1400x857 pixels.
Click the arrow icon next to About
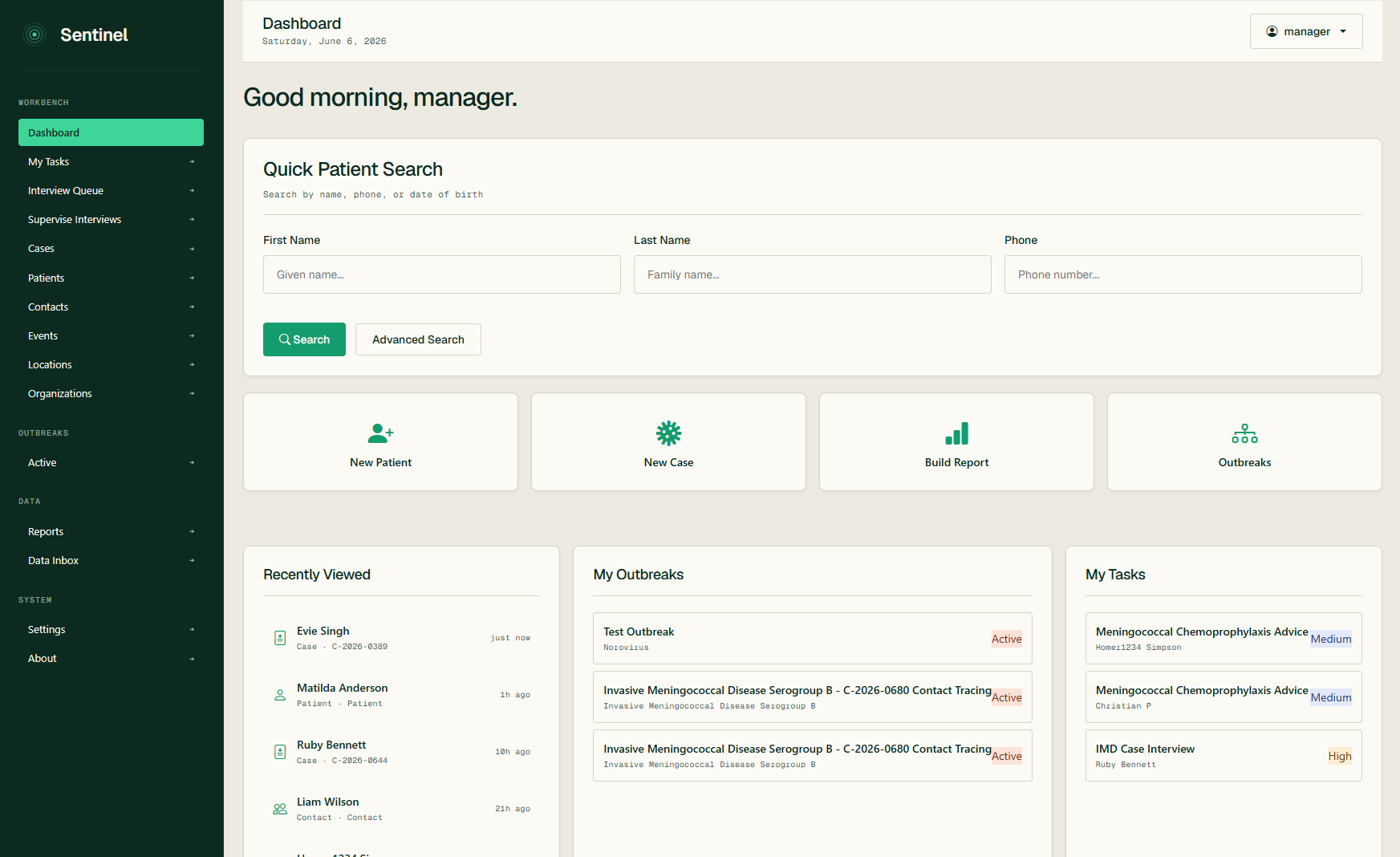[x=192, y=659]
